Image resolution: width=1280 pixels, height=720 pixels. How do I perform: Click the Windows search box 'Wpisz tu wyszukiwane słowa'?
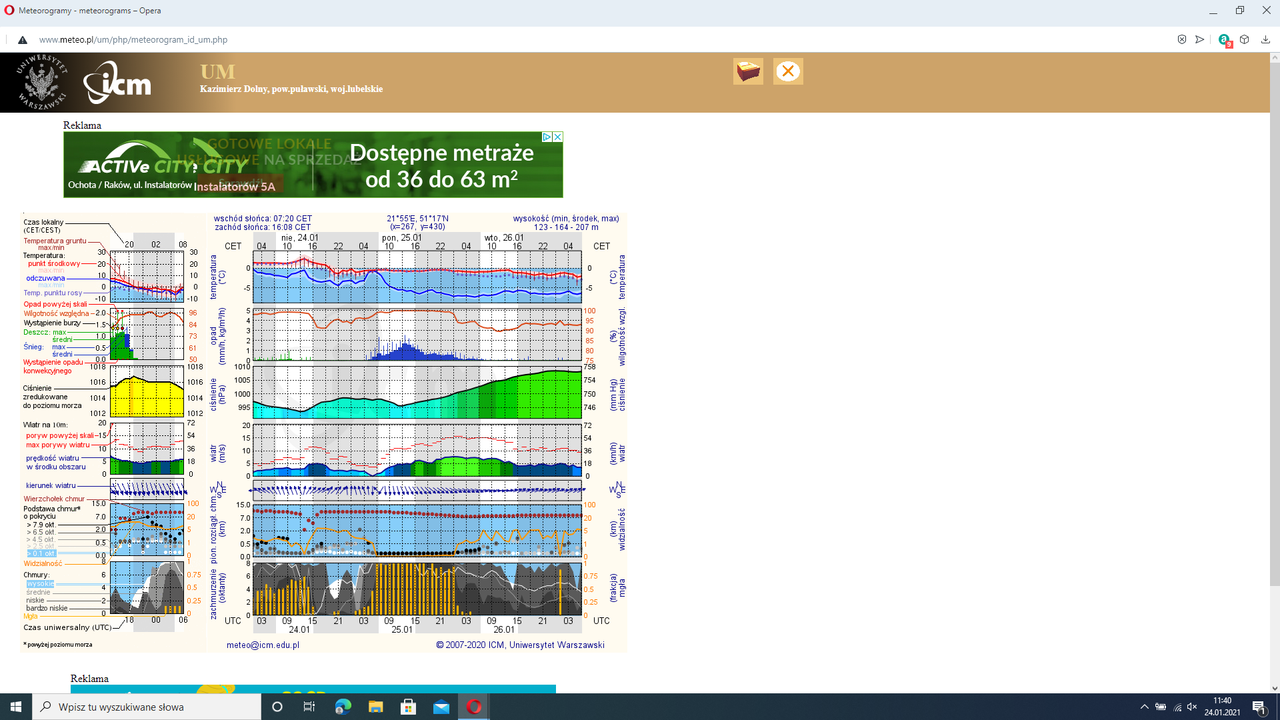coord(148,707)
